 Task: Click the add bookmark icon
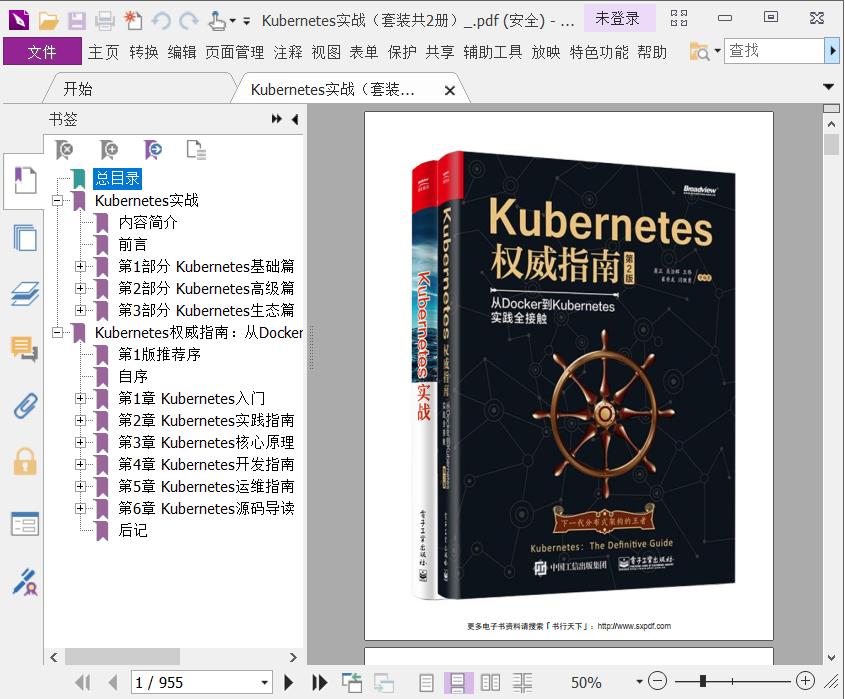tap(109, 150)
